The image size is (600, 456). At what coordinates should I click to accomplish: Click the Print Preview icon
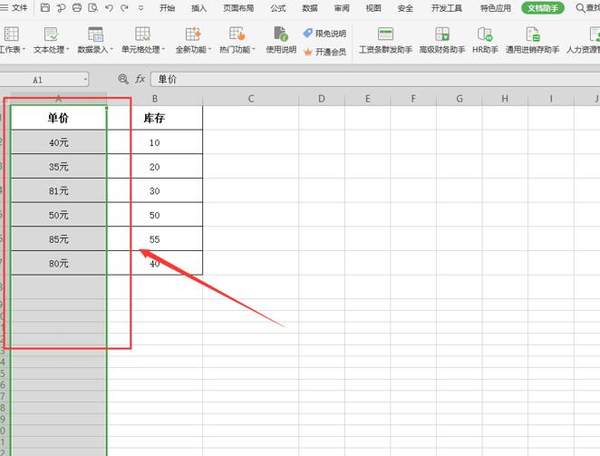click(x=93, y=7)
